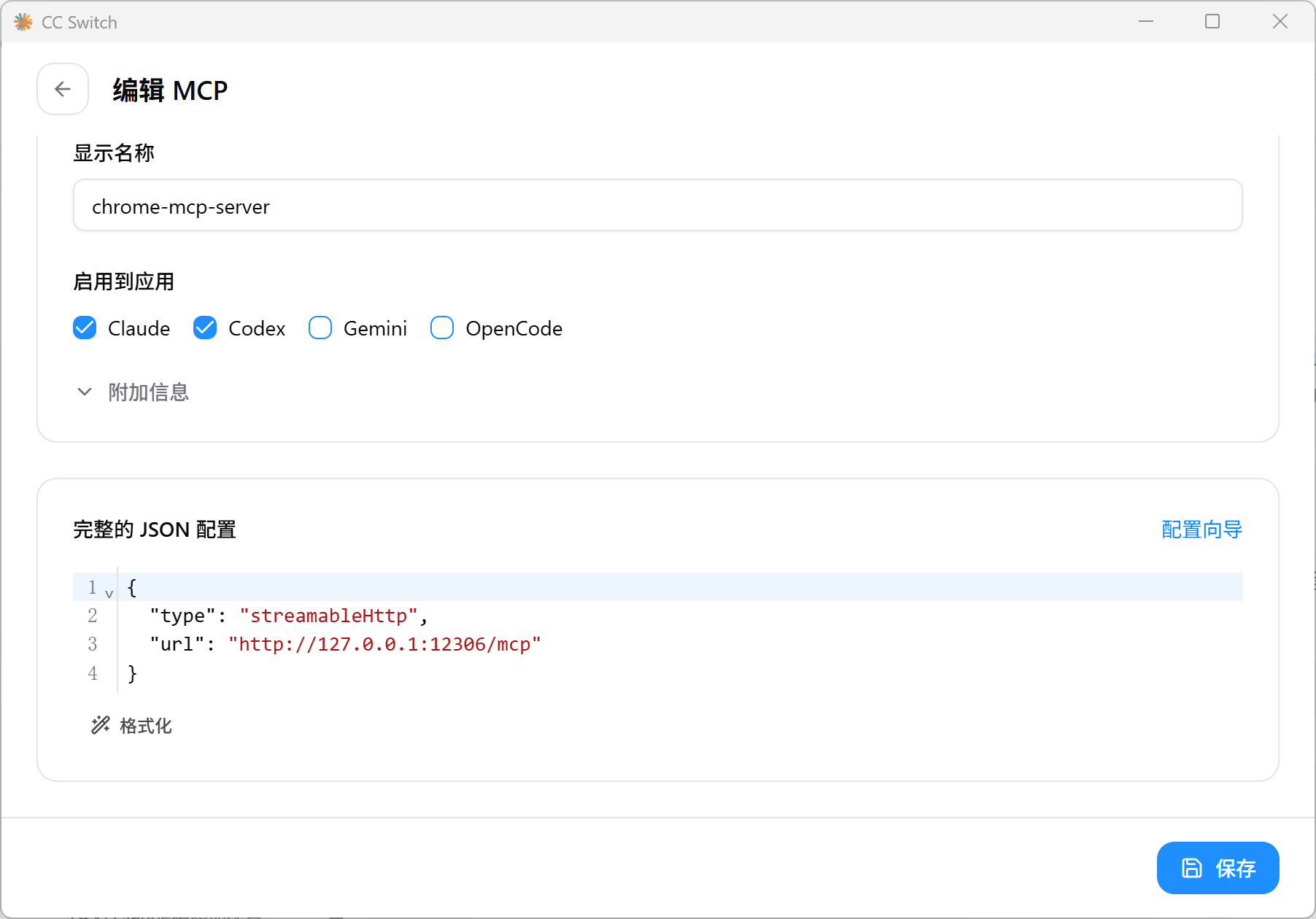This screenshot has width=1316, height=919.
Task: Click the CC Switch app icon
Action: [x=23, y=22]
